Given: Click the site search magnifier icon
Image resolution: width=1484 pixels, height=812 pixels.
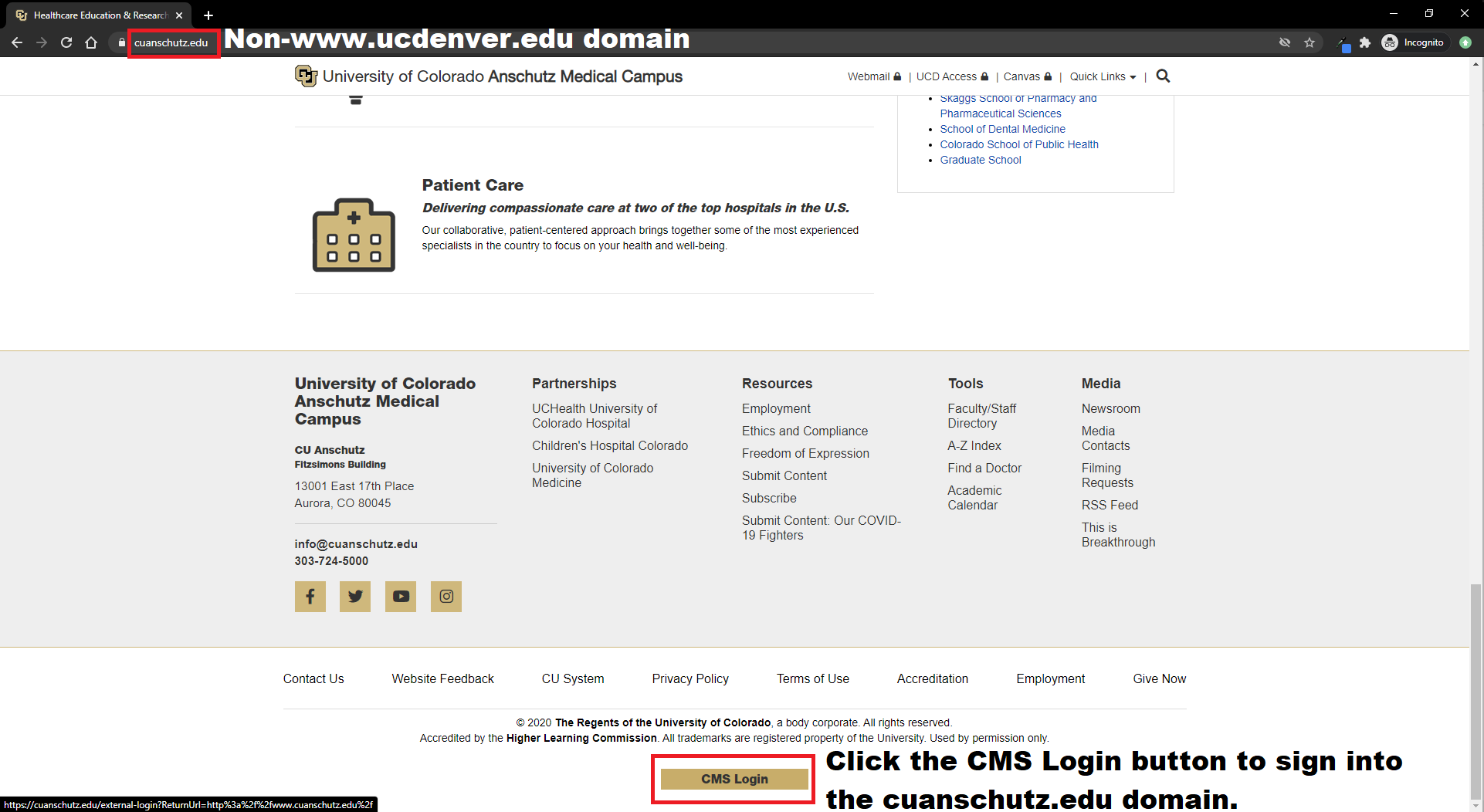Looking at the screenshot, I should coord(1163,76).
